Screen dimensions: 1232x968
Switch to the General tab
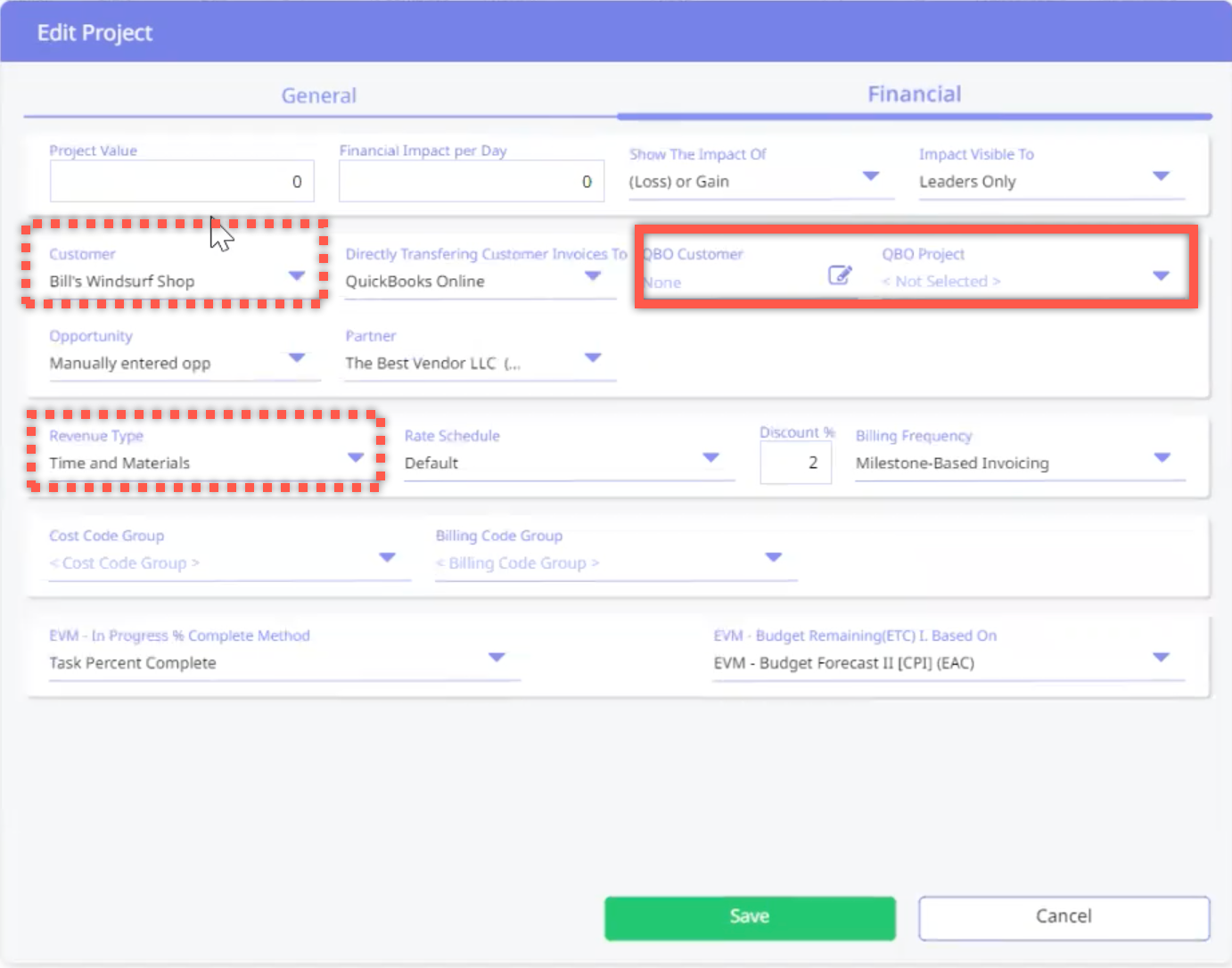tap(319, 95)
